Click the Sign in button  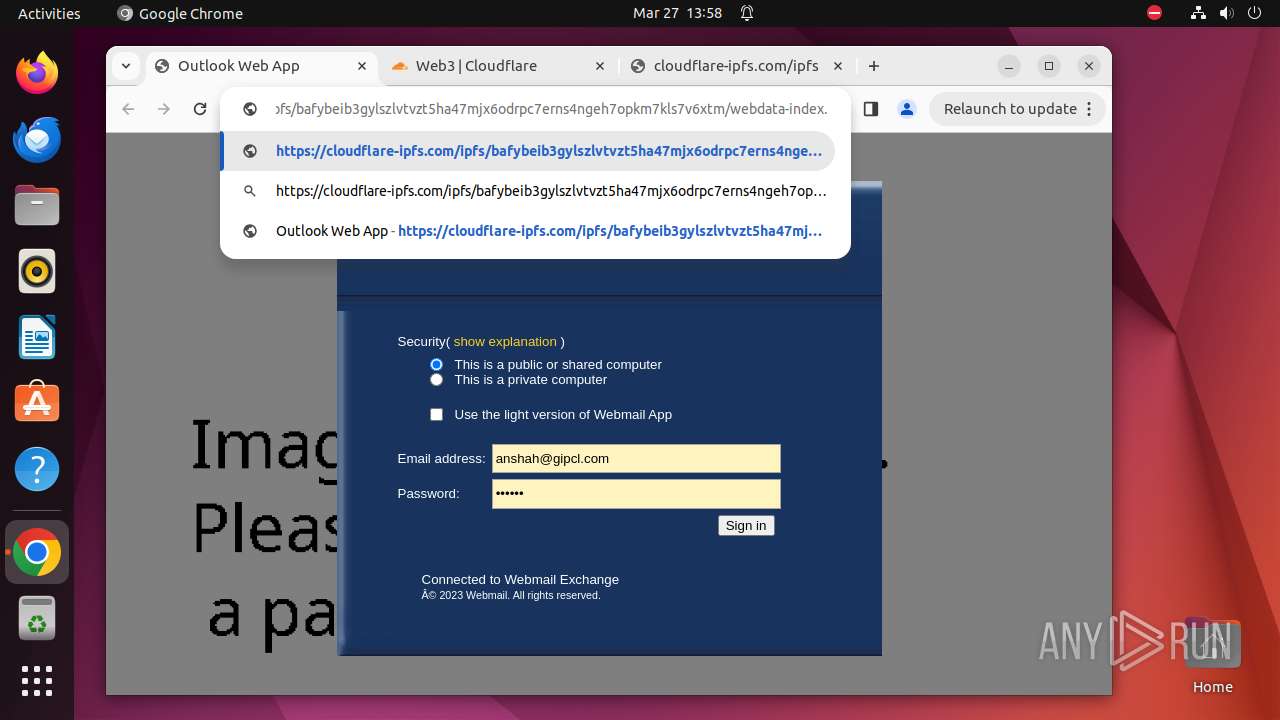(746, 526)
